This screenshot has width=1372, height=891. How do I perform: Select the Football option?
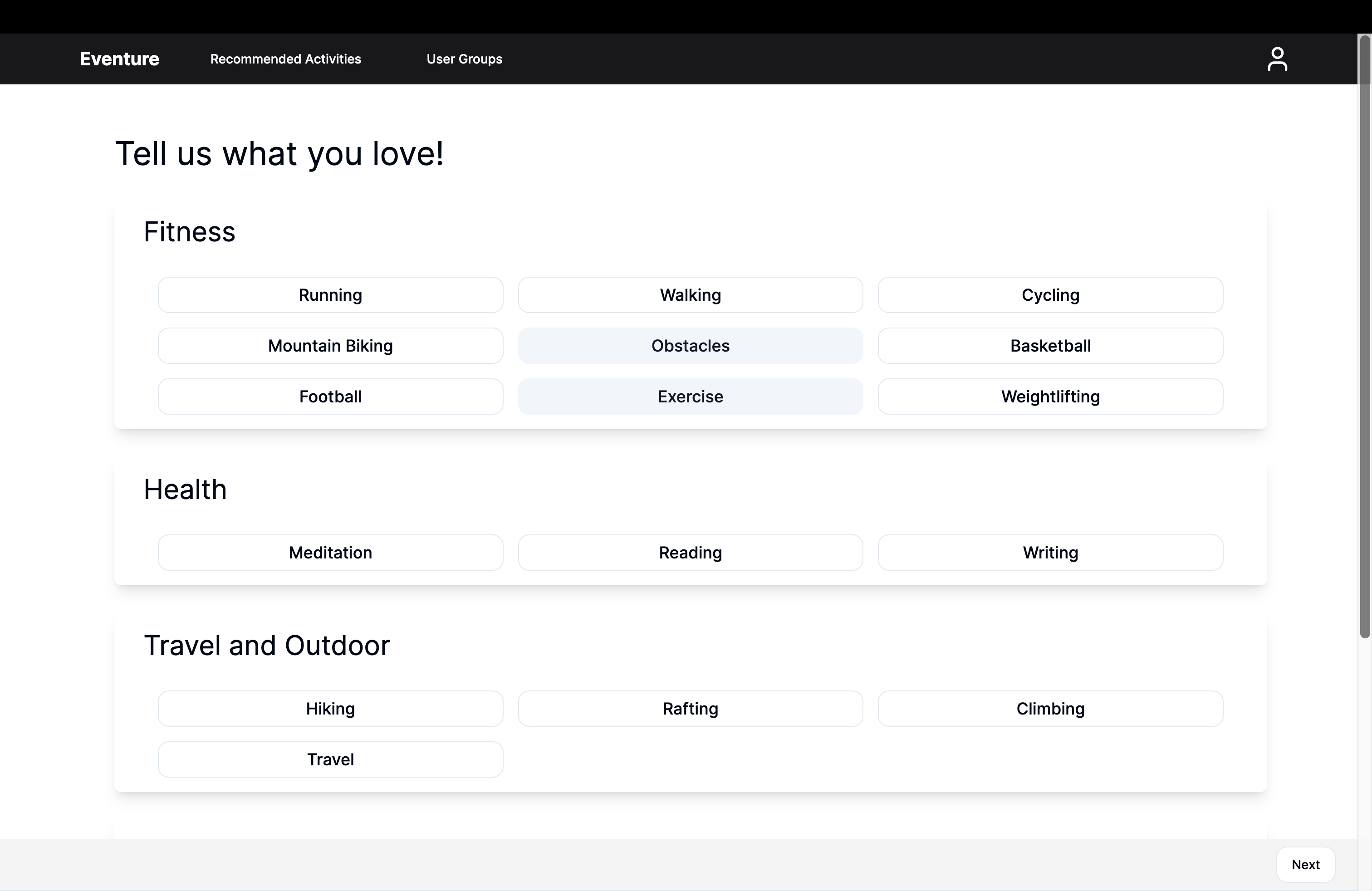click(330, 397)
